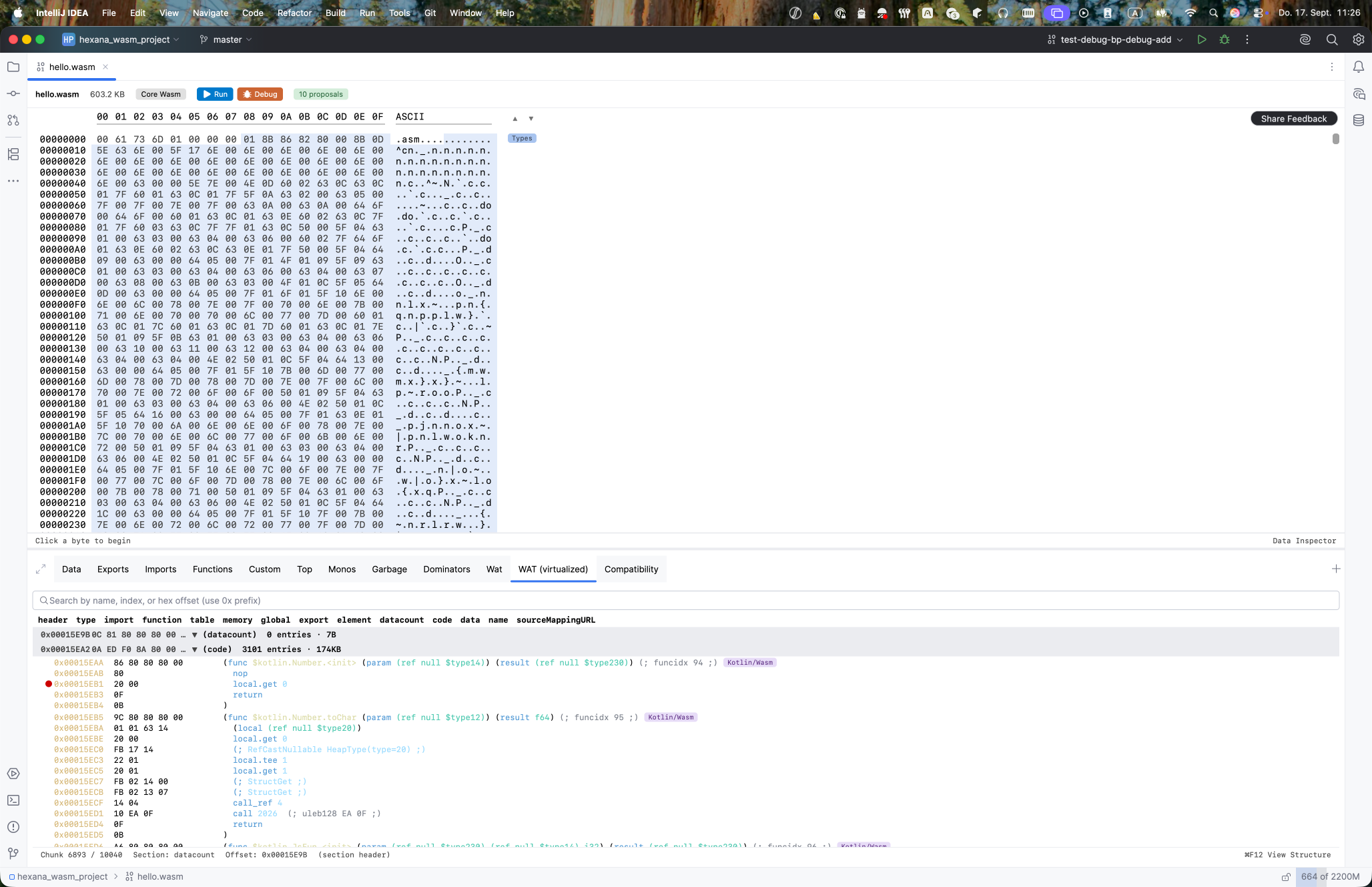Collapse the (datacount) section row
This screenshot has height=887, width=1372.
click(194, 635)
